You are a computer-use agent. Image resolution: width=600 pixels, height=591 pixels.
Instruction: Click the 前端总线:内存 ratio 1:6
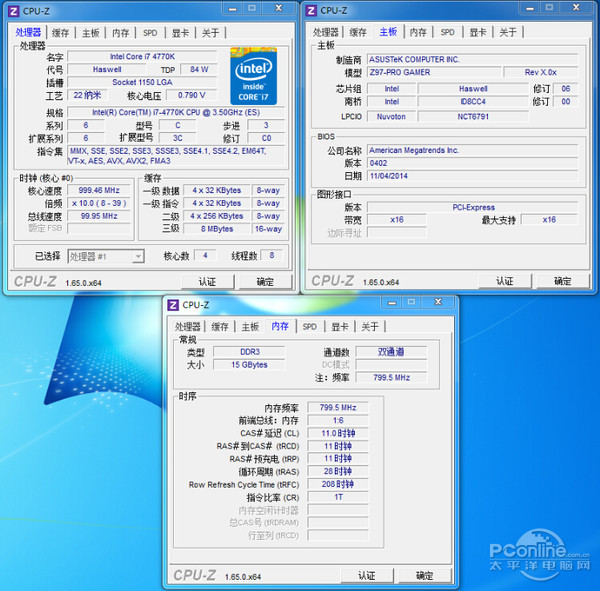(x=338, y=421)
